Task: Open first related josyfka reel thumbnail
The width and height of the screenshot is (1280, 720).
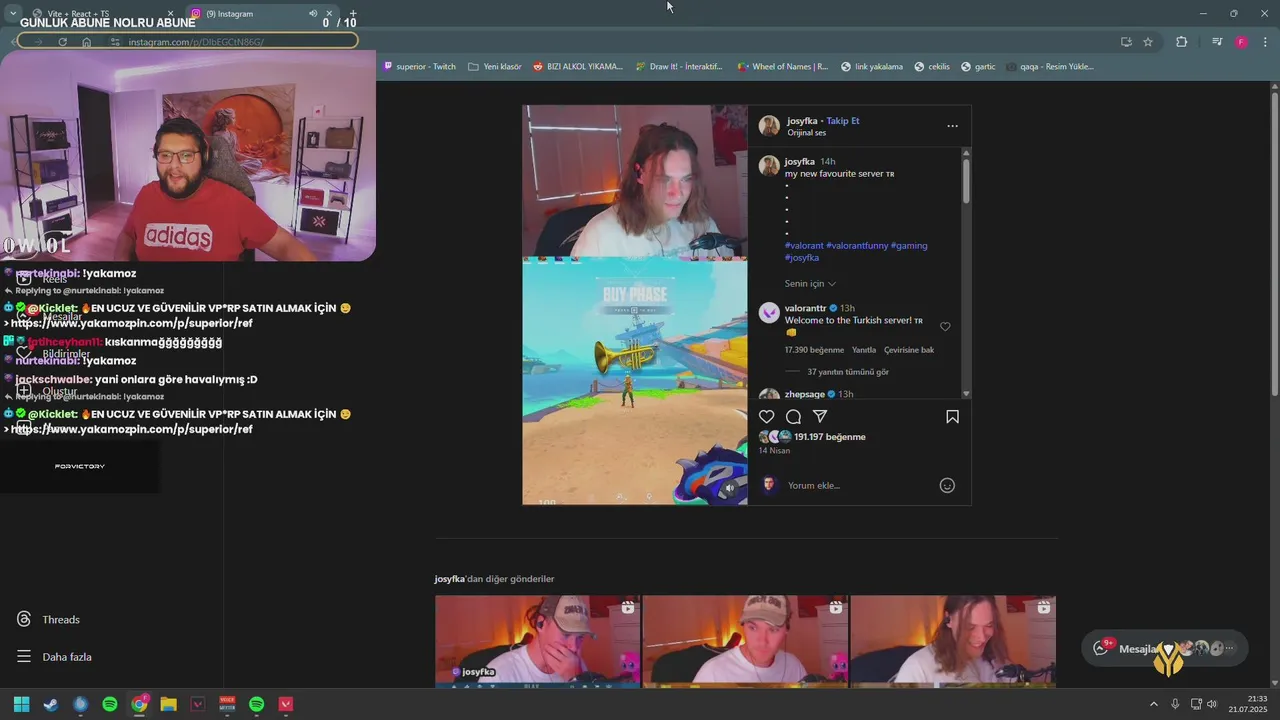Action: (x=537, y=641)
